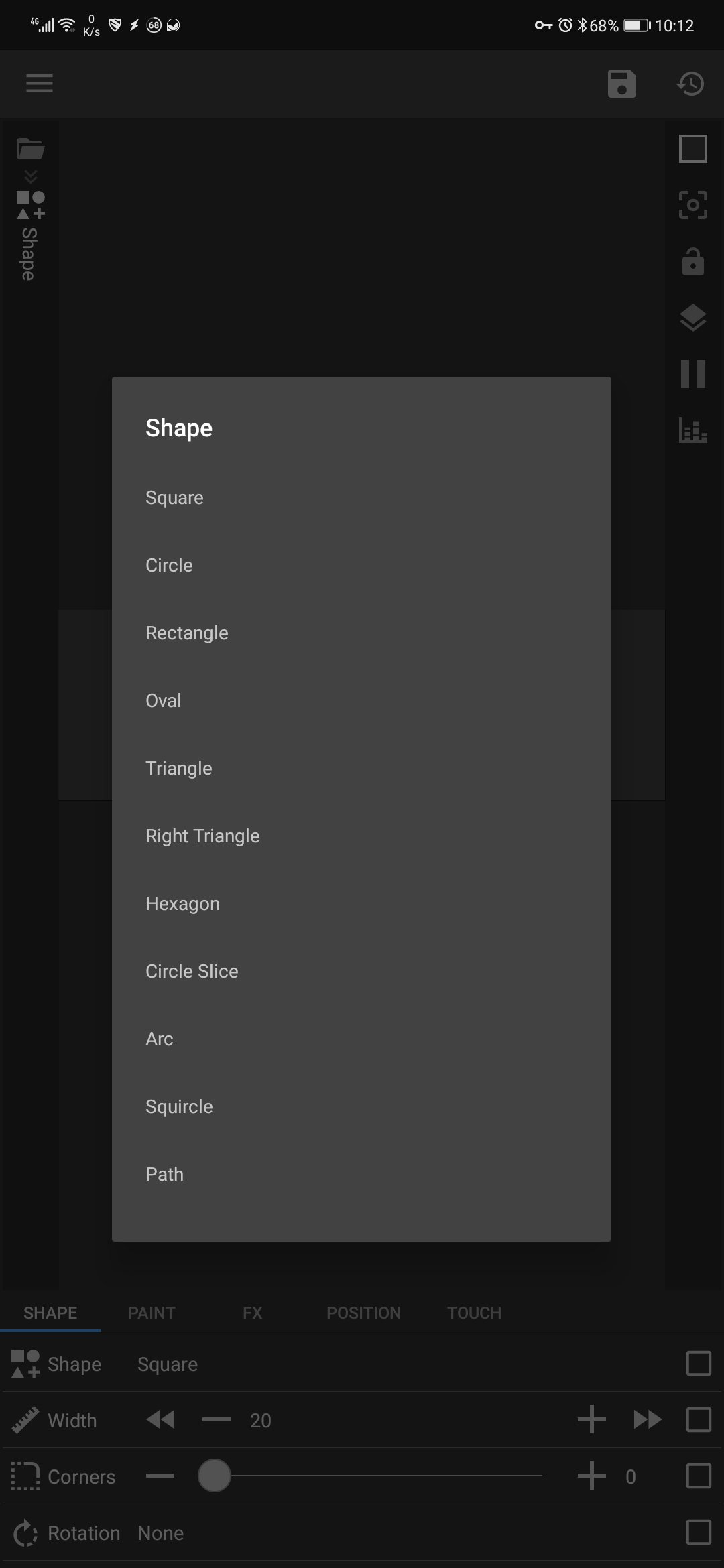This screenshot has height=1568, width=724.
Task: Tap the save disk icon
Action: pos(621,84)
